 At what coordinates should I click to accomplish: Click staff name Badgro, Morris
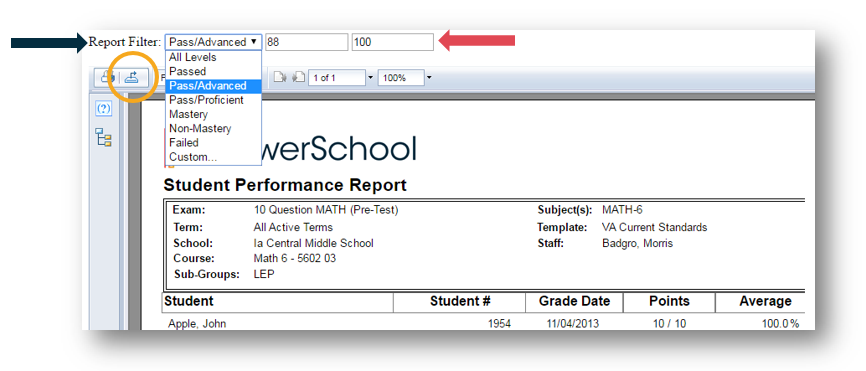[x=637, y=243]
